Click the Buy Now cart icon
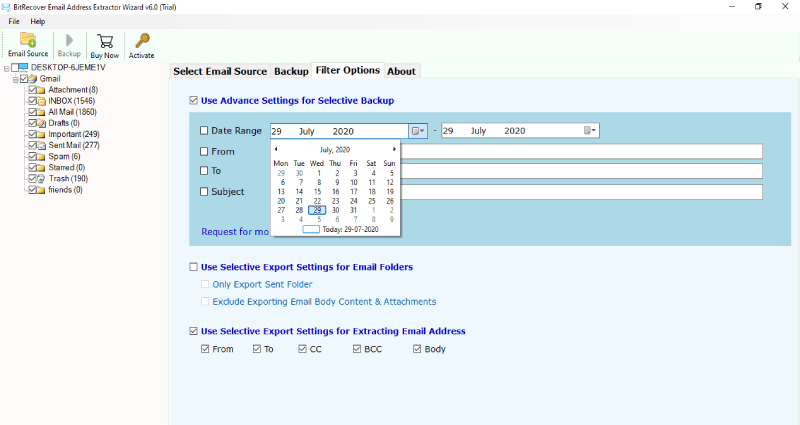Viewport: 800px width, 425px height. click(104, 41)
